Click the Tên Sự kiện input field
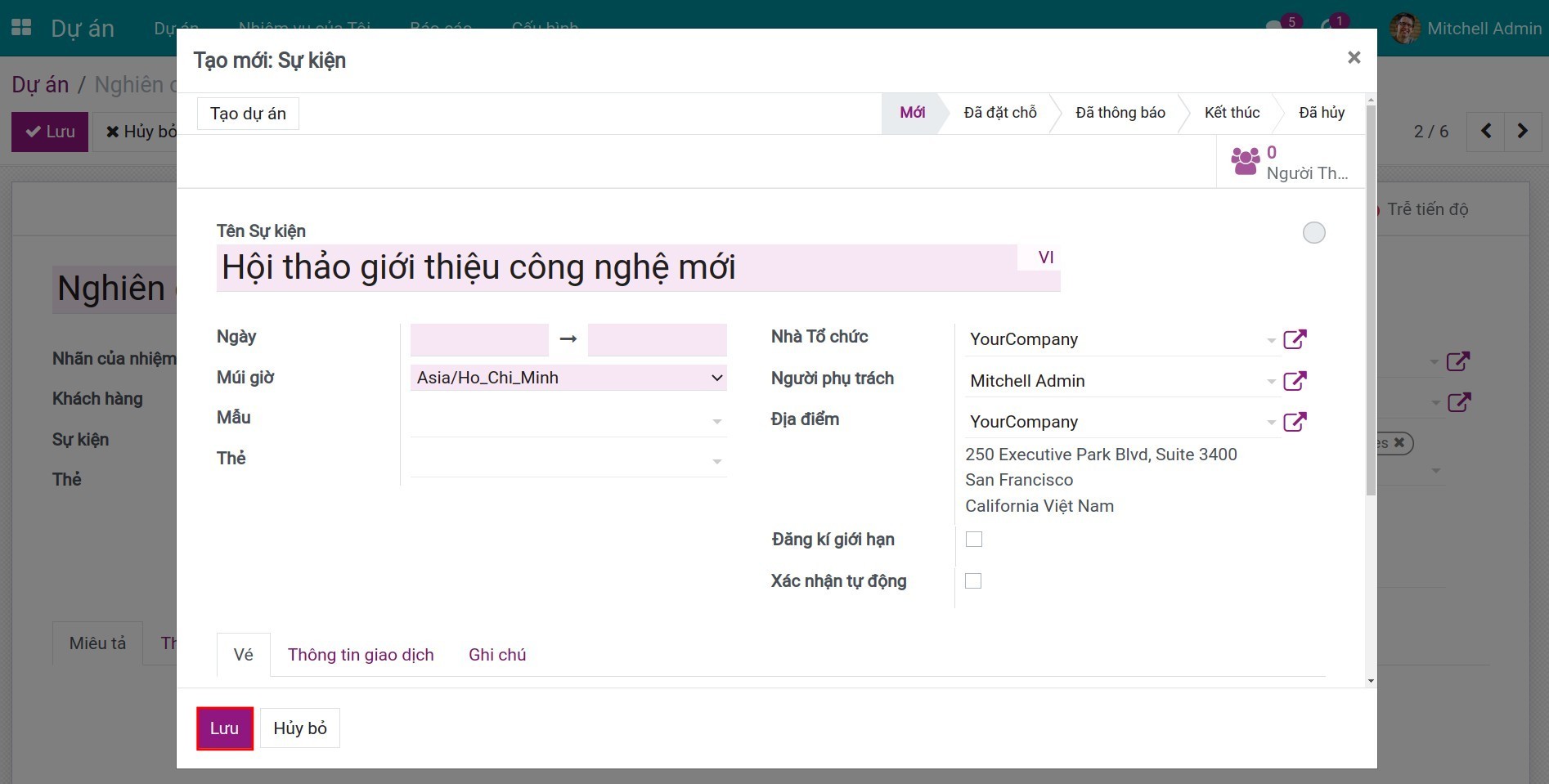The width and height of the screenshot is (1549, 784). [572, 267]
